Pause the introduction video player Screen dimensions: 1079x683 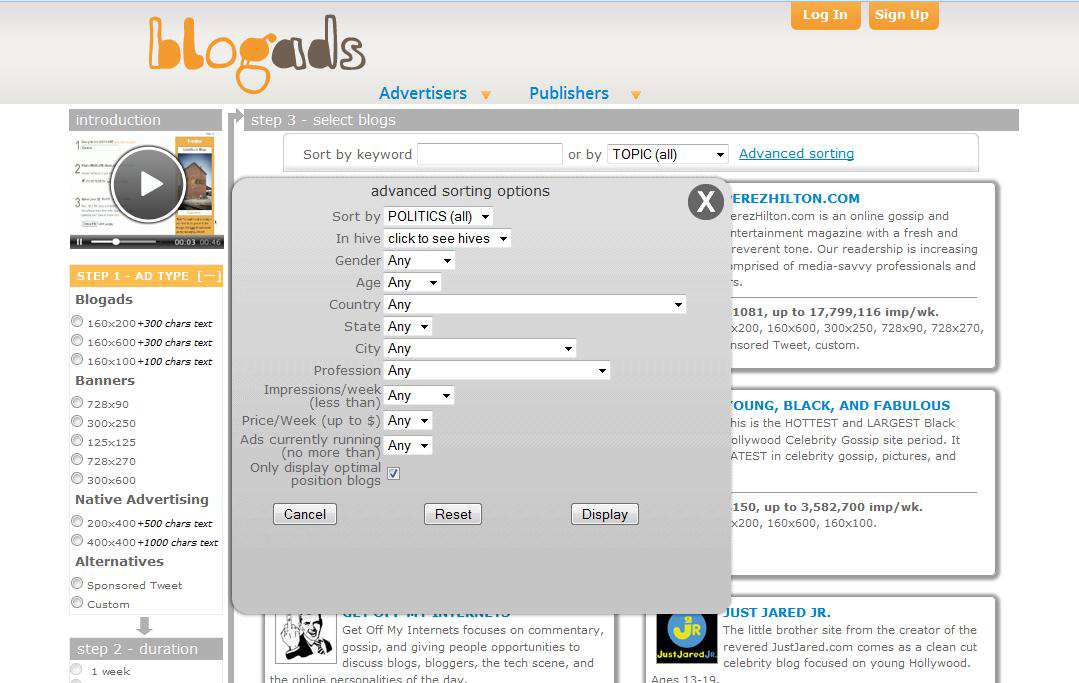coord(80,242)
